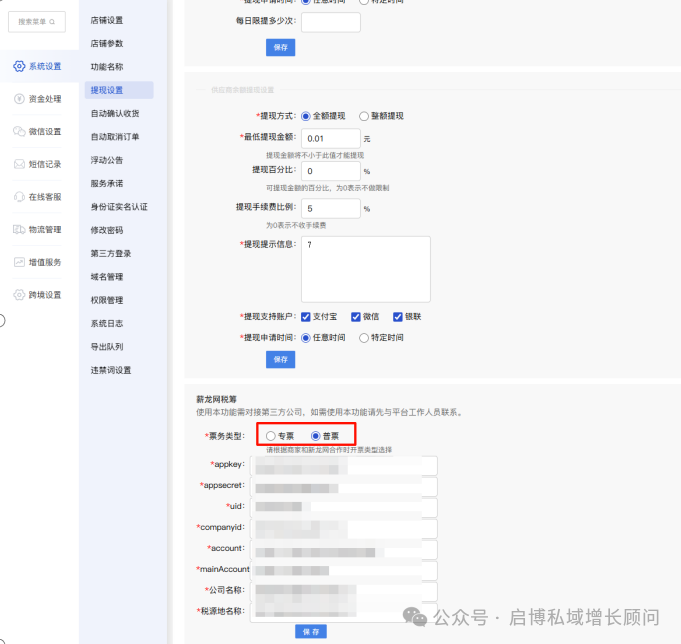Save the 薪龙网税筹 form at bottom
The width and height of the screenshot is (681, 644).
(311, 632)
